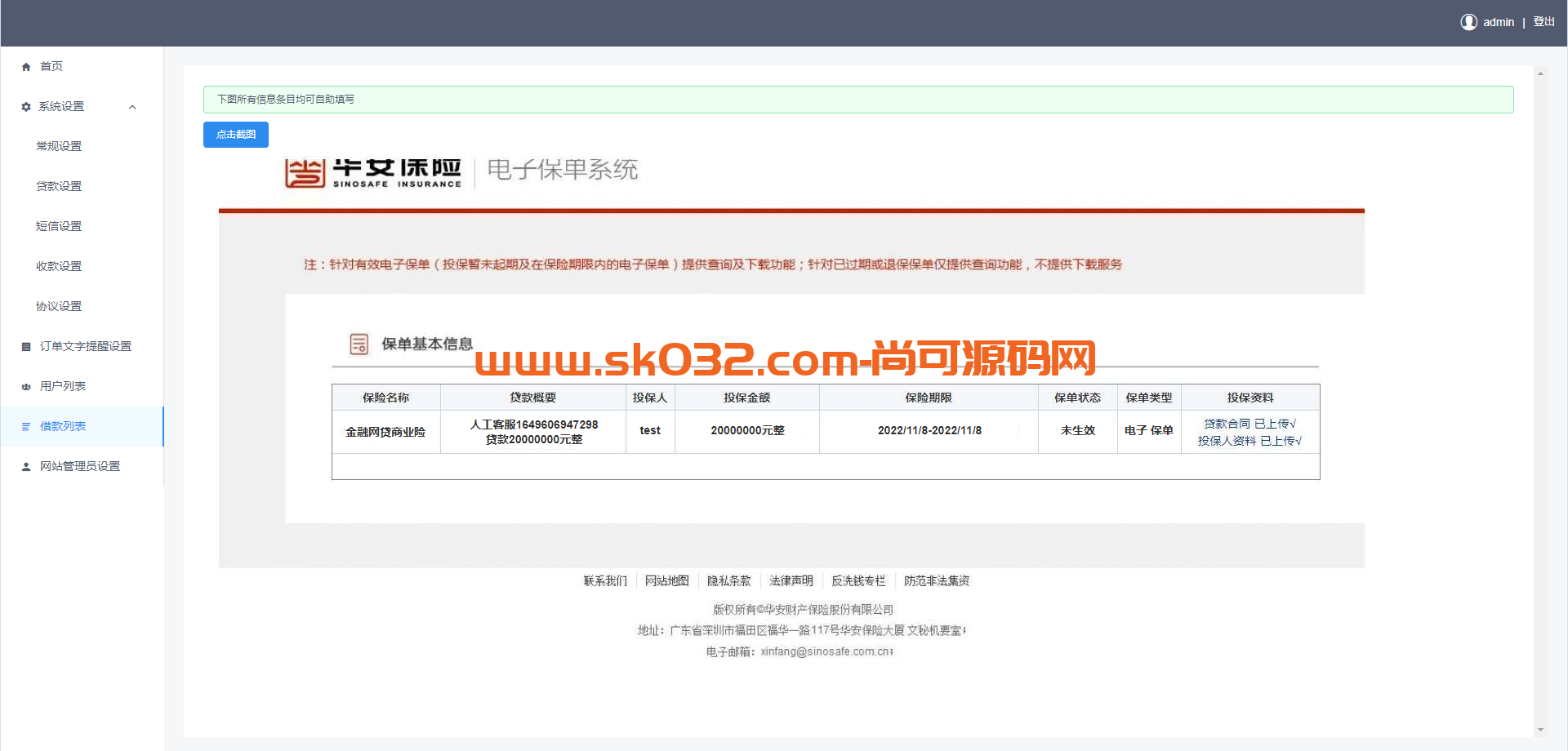The width and height of the screenshot is (1568, 751).
Task: Click the 投保资料 column header
Action: click(x=1250, y=398)
